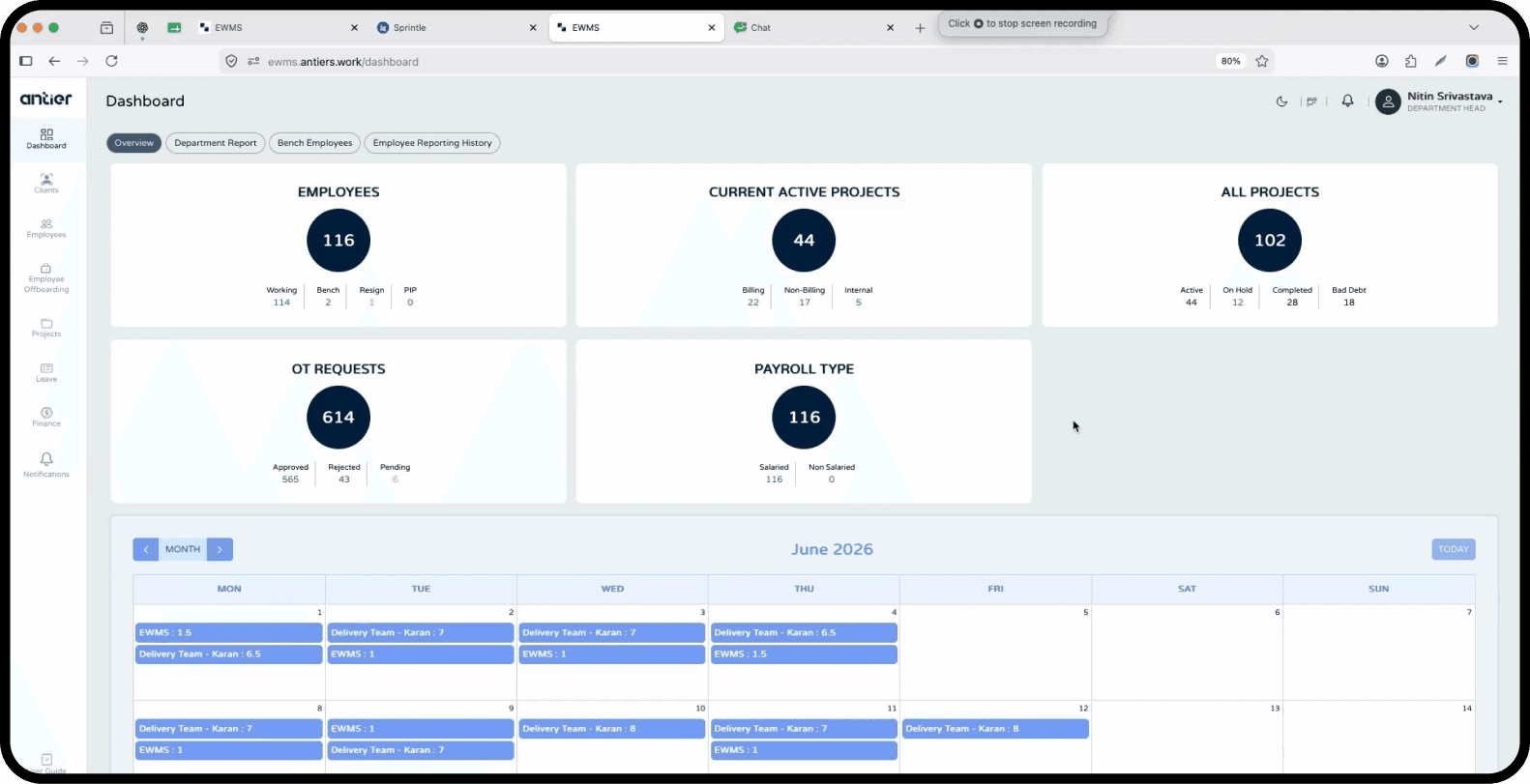Open the pinned ChatGPT tab

pyautogui.click(x=142, y=28)
